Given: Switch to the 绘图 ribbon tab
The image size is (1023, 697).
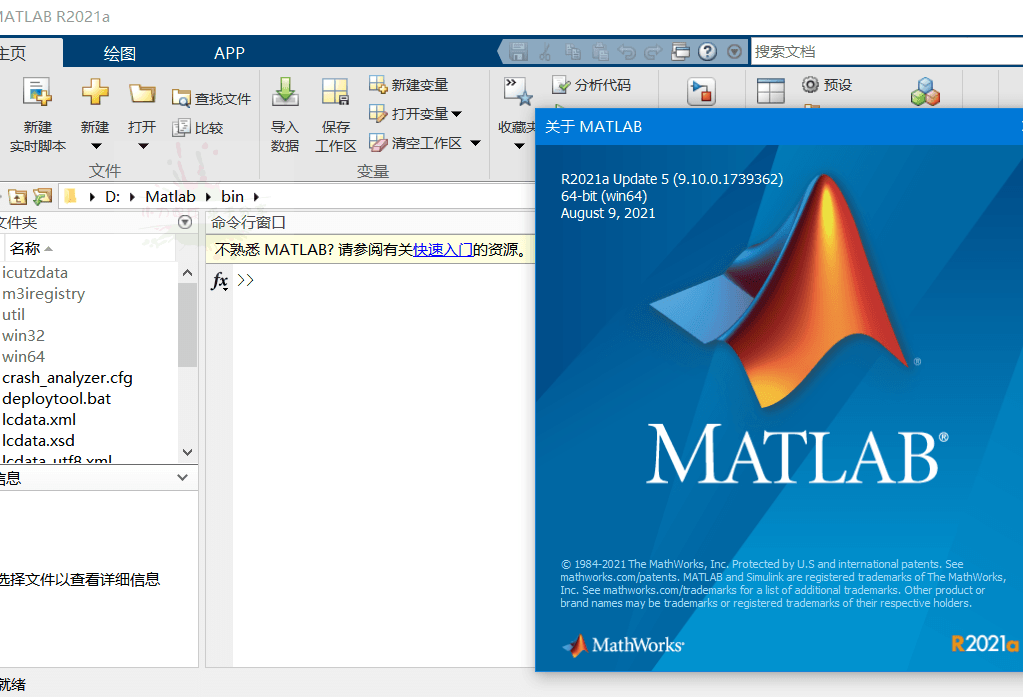Looking at the screenshot, I should [x=119, y=52].
